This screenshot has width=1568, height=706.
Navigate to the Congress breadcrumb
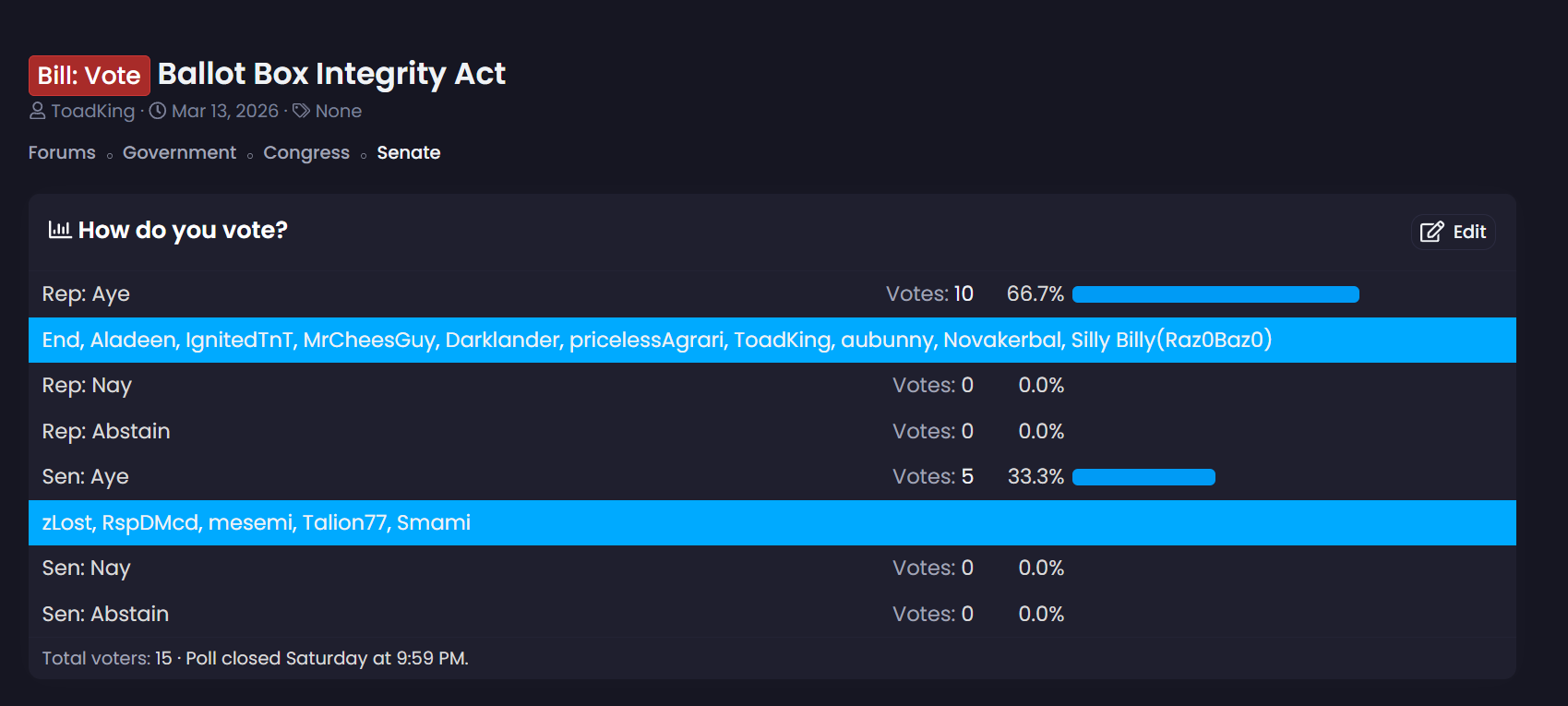point(306,152)
